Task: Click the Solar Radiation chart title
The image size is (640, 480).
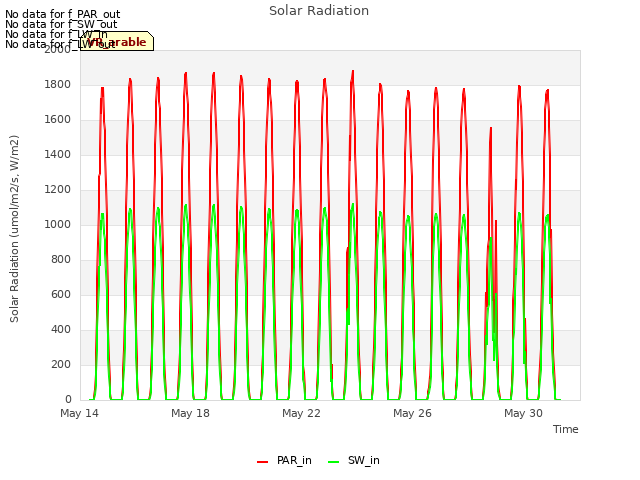Action: coord(319,11)
